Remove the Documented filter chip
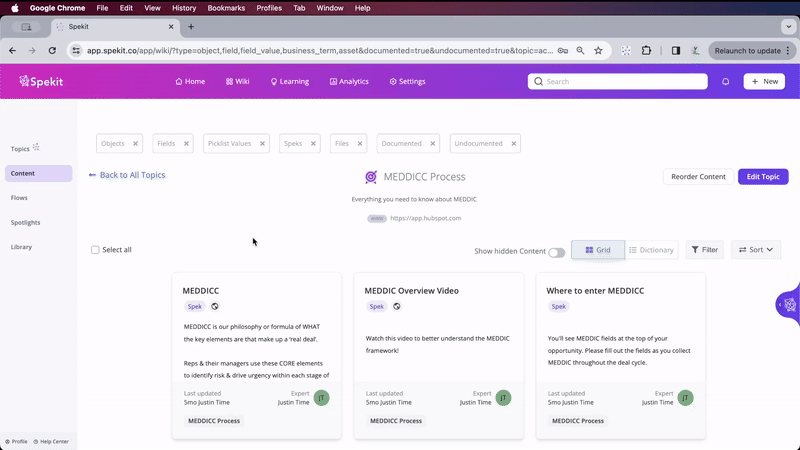This screenshot has width=800, height=450. click(433, 143)
